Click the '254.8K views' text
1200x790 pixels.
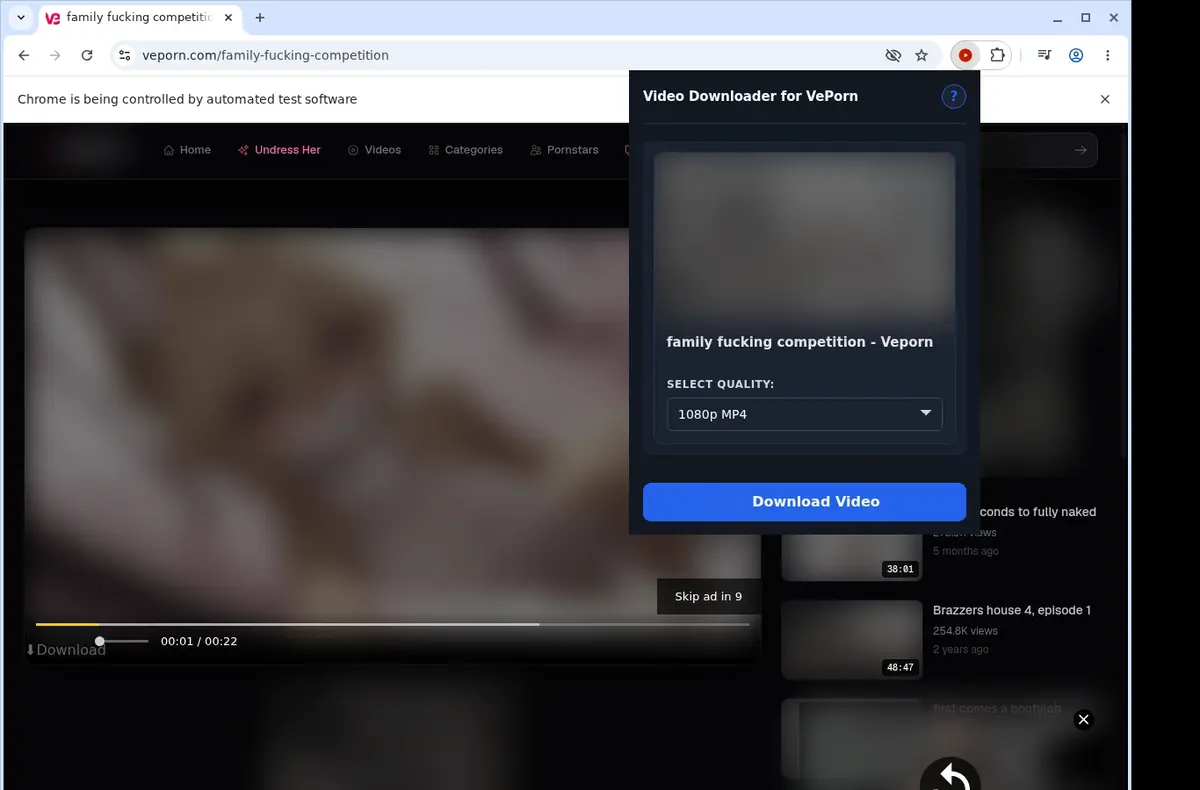tap(965, 631)
